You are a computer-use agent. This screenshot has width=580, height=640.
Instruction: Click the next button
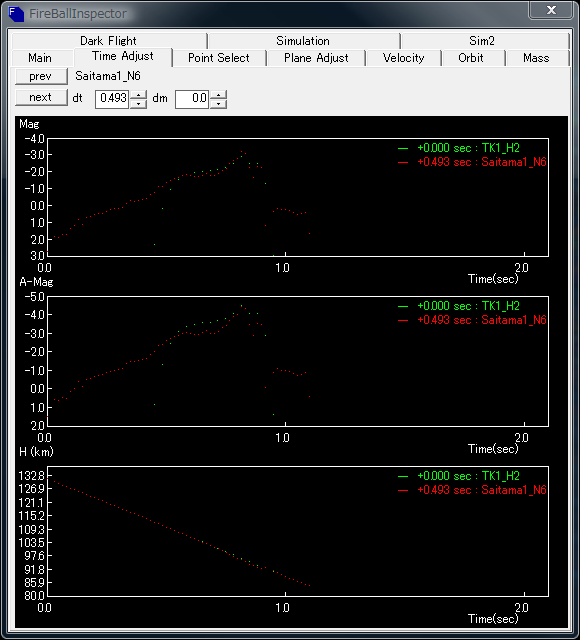coord(41,98)
